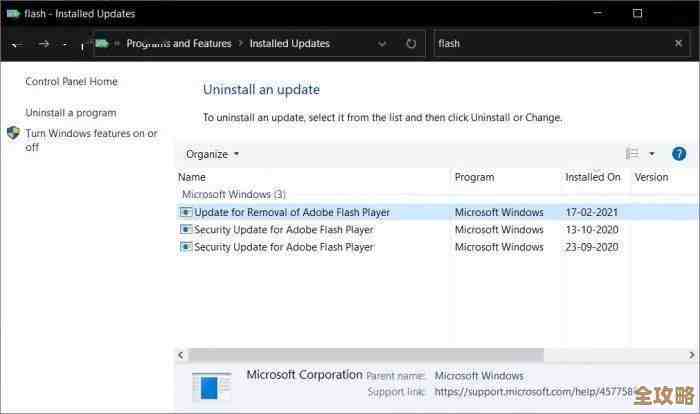700x414 pixels.
Task: Refresh the Installed Updates list
Action: tap(411, 44)
